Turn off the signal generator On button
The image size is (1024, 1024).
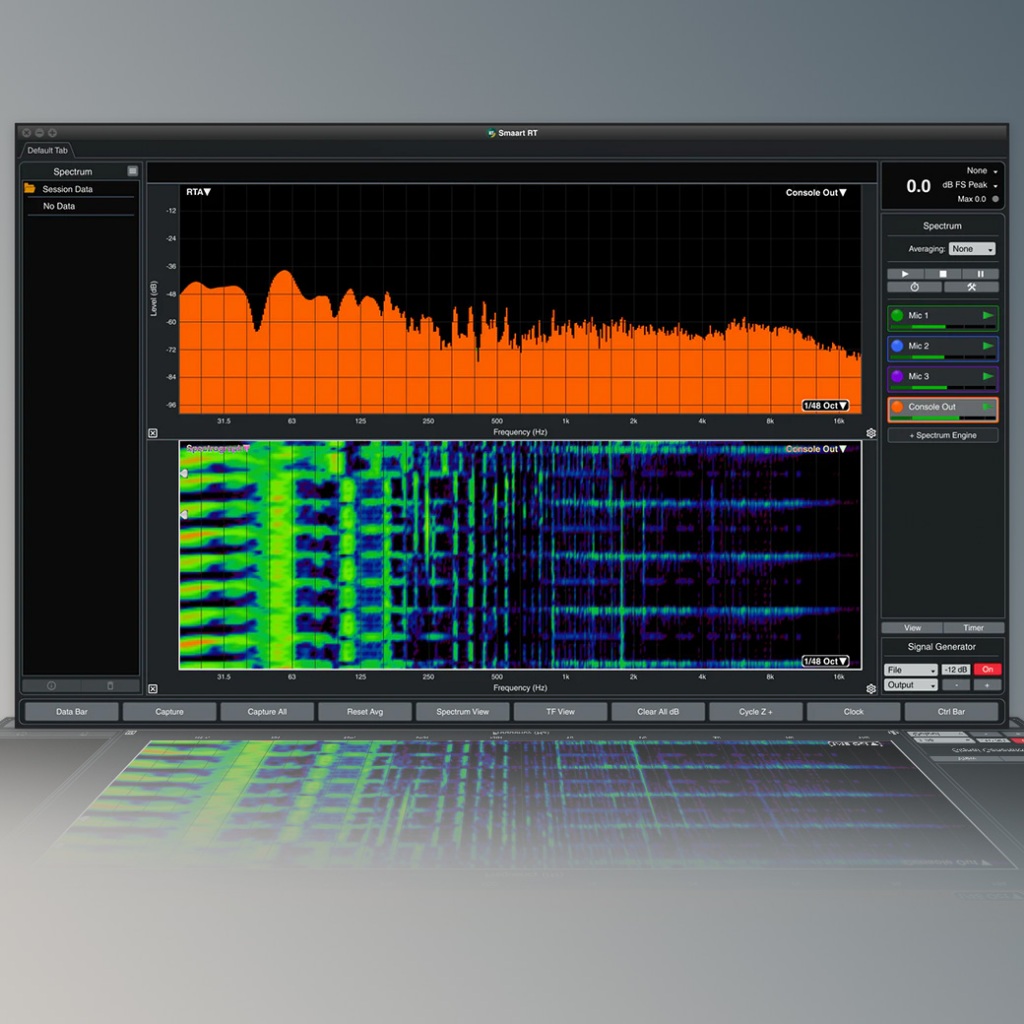(987, 669)
